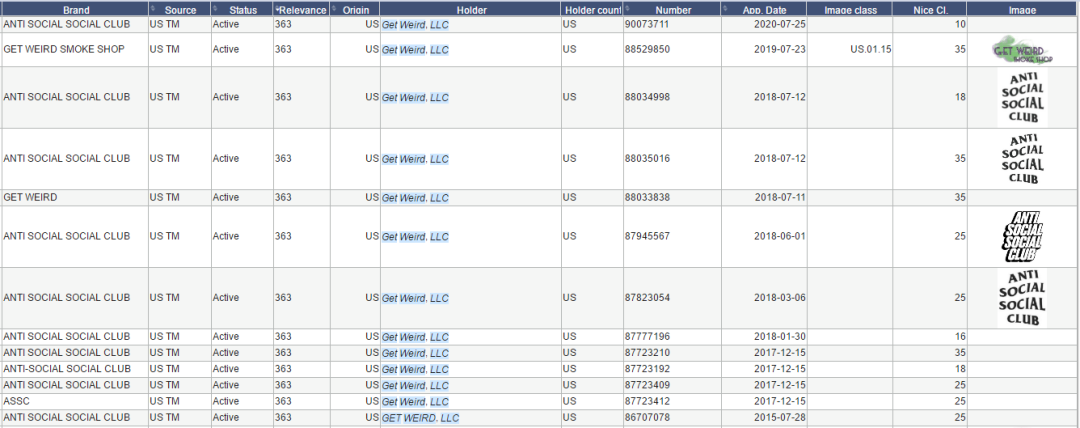Open the Get Weird, LLC holder link for 87823054
The image size is (1080, 428).
[x=415, y=298]
